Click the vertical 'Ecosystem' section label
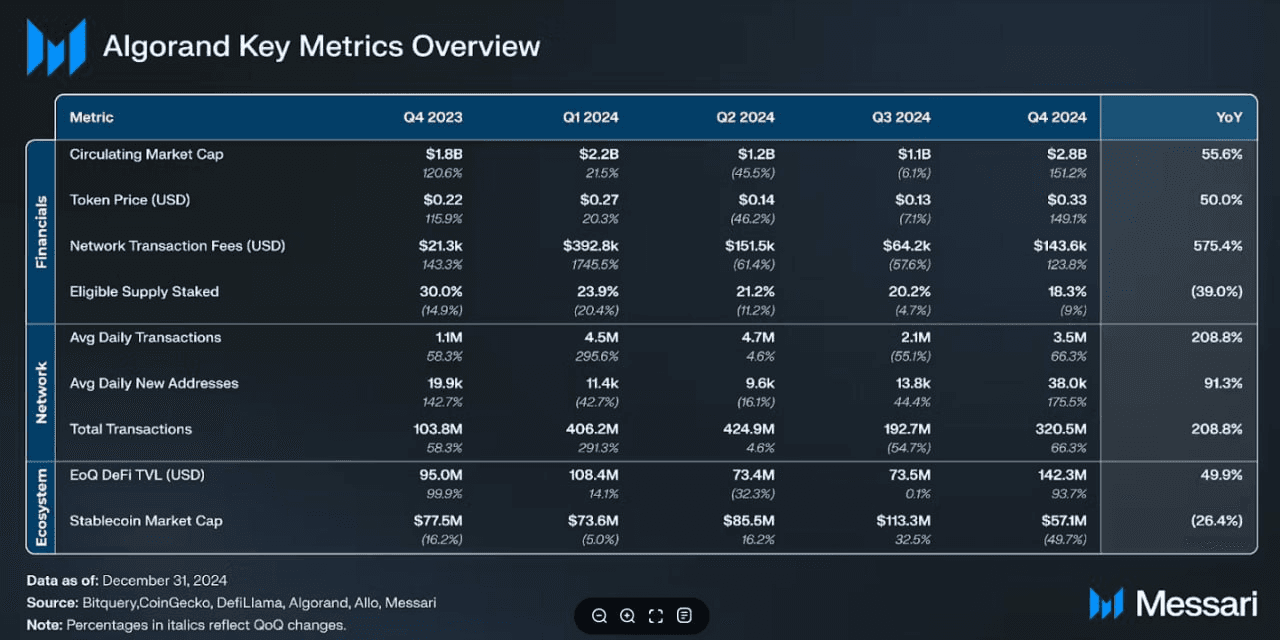Image resolution: width=1280 pixels, height=640 pixels. click(x=42, y=507)
